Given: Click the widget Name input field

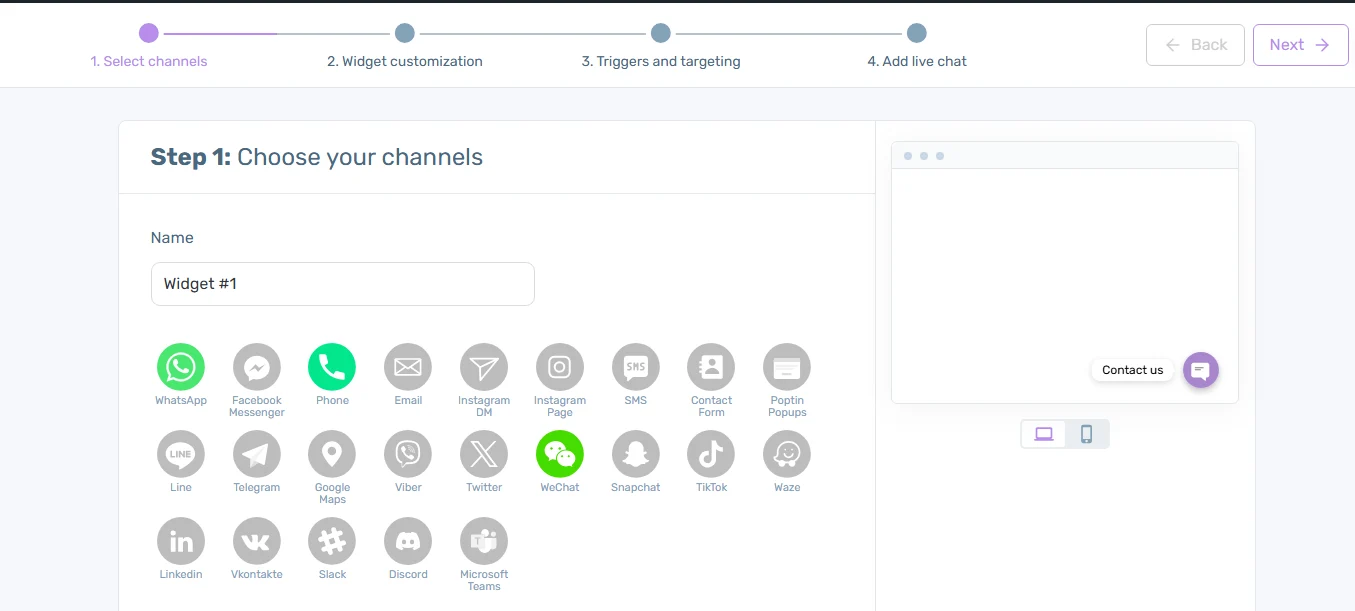Looking at the screenshot, I should (343, 284).
